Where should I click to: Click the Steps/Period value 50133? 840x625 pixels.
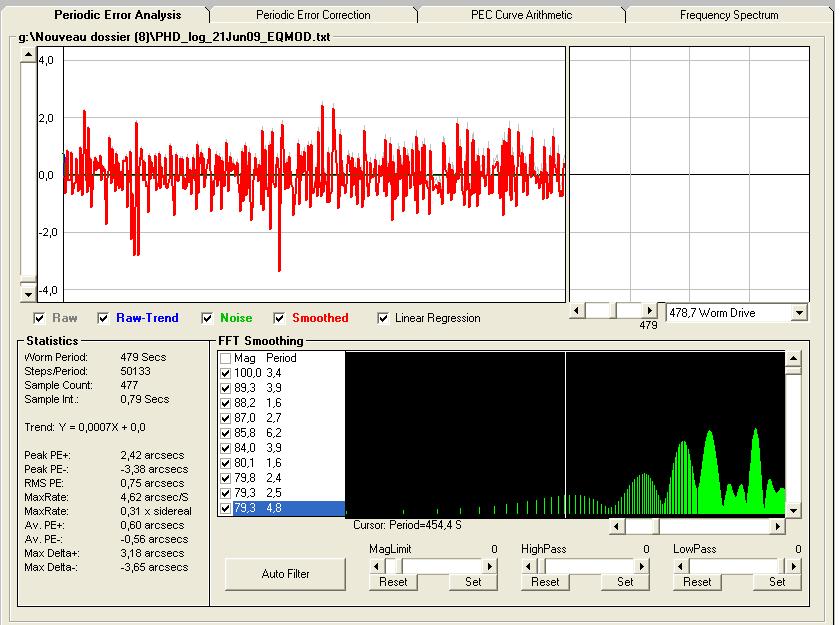point(135,371)
